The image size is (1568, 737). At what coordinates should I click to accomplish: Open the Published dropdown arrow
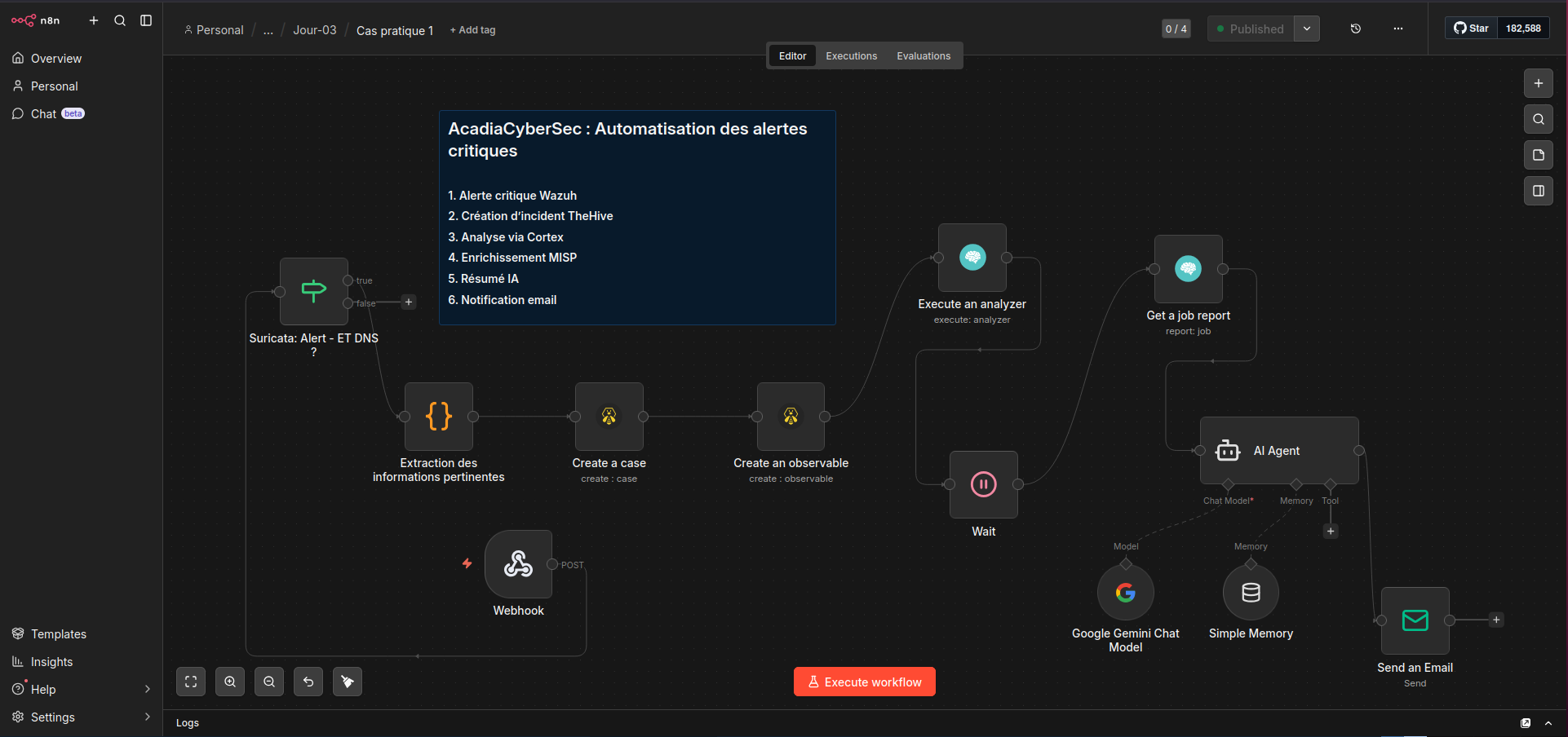[1307, 29]
